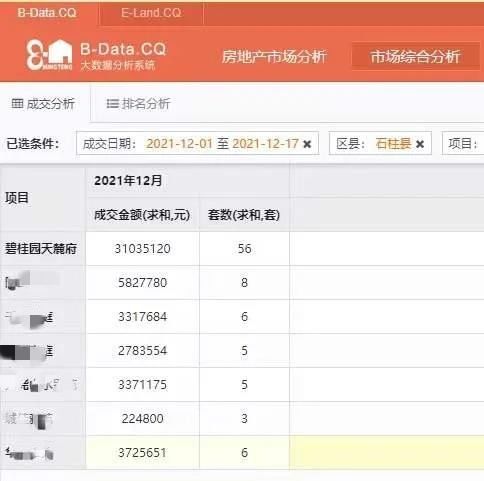Image resolution: width=484 pixels, height=481 pixels.
Task: Remove the 成交日期 filter with x
Action: click(x=307, y=144)
